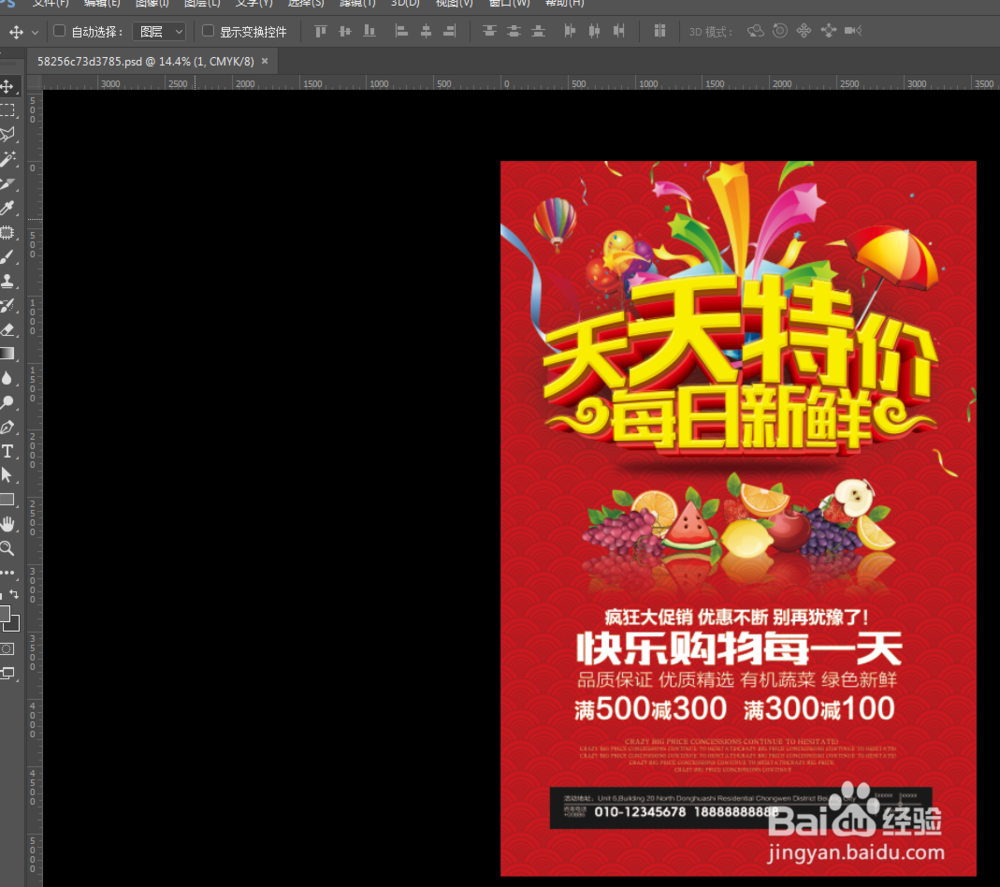The width and height of the screenshot is (1000, 887).
Task: Toggle Quick Mask mode at toolbar bottom
Action: coord(8,649)
